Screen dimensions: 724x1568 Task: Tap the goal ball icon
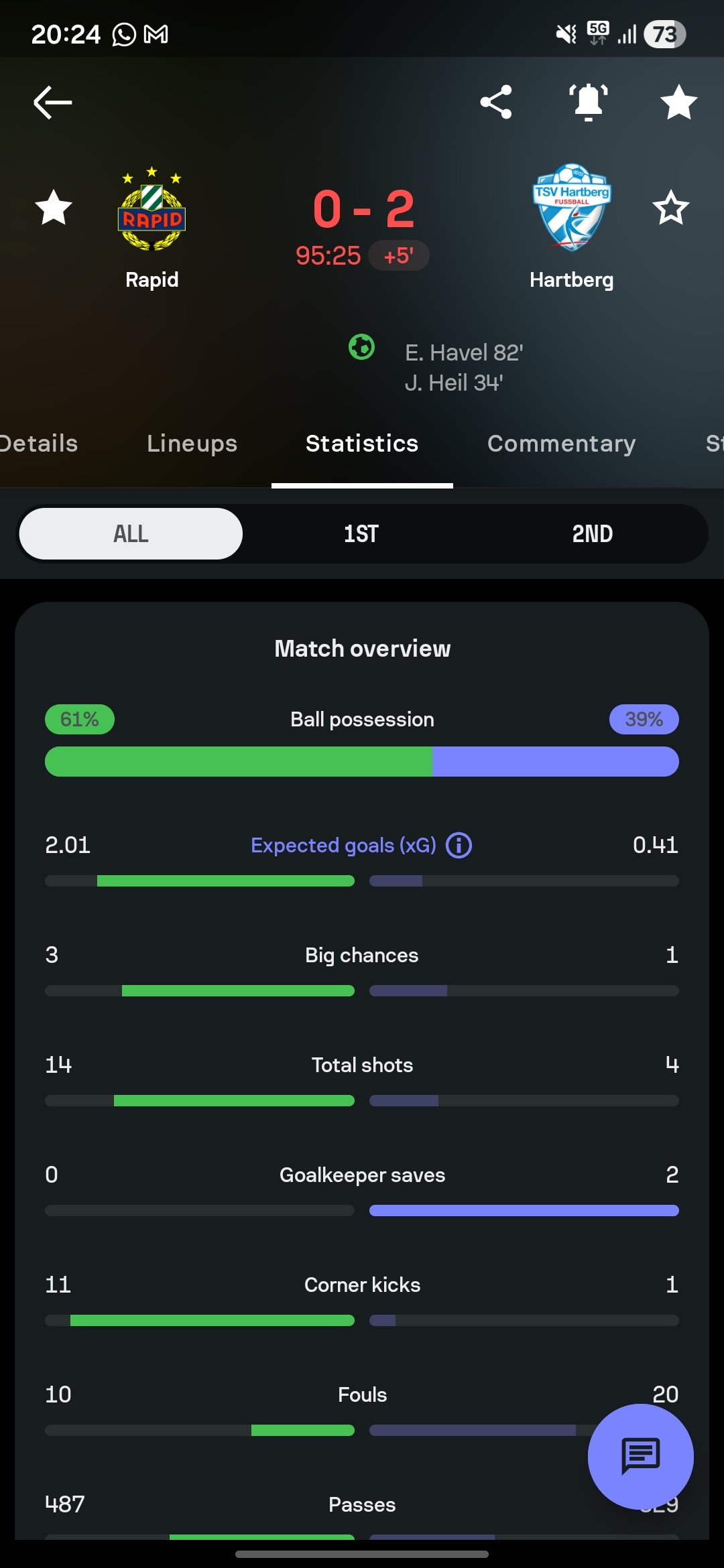[361, 347]
